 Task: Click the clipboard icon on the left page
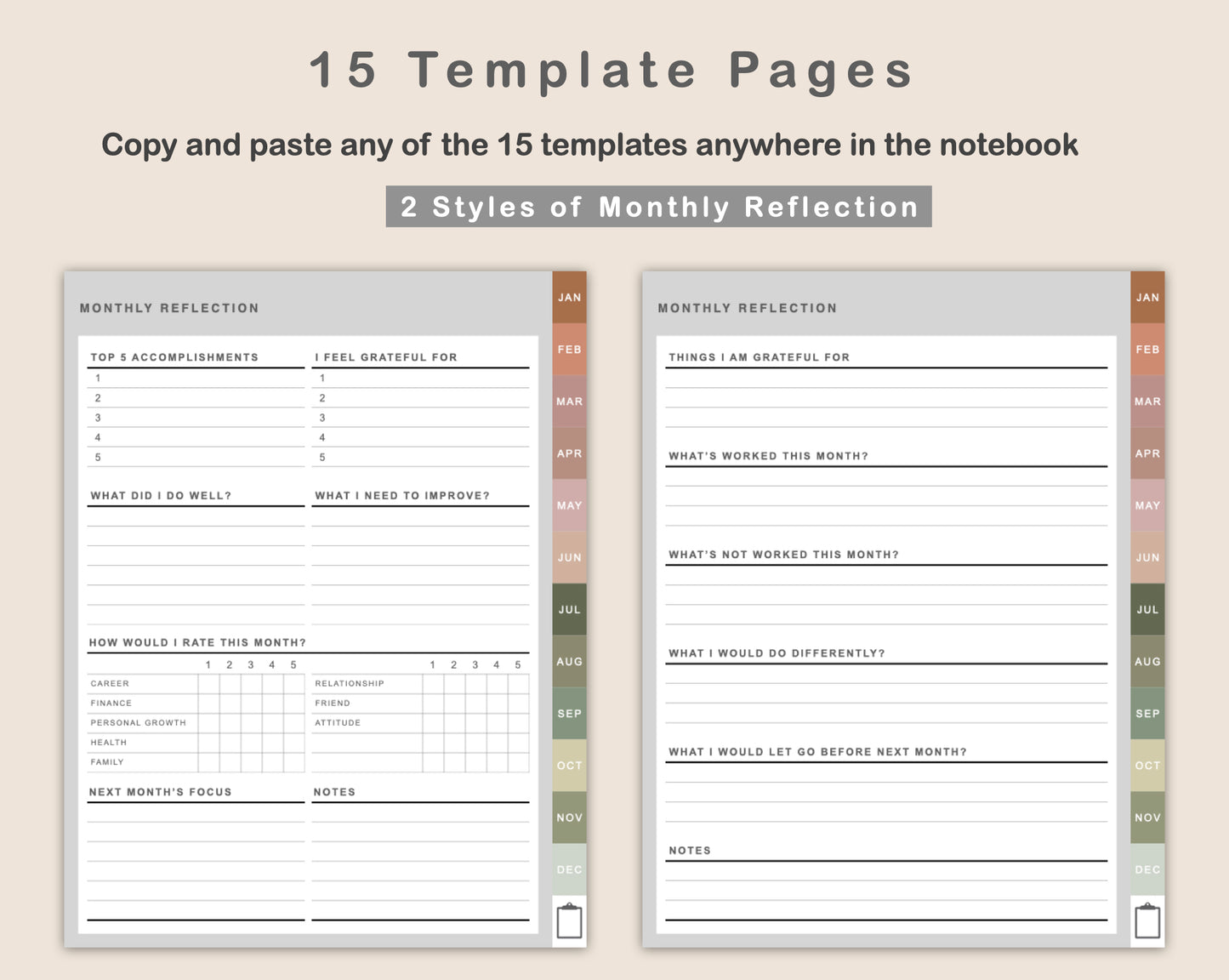point(569,921)
